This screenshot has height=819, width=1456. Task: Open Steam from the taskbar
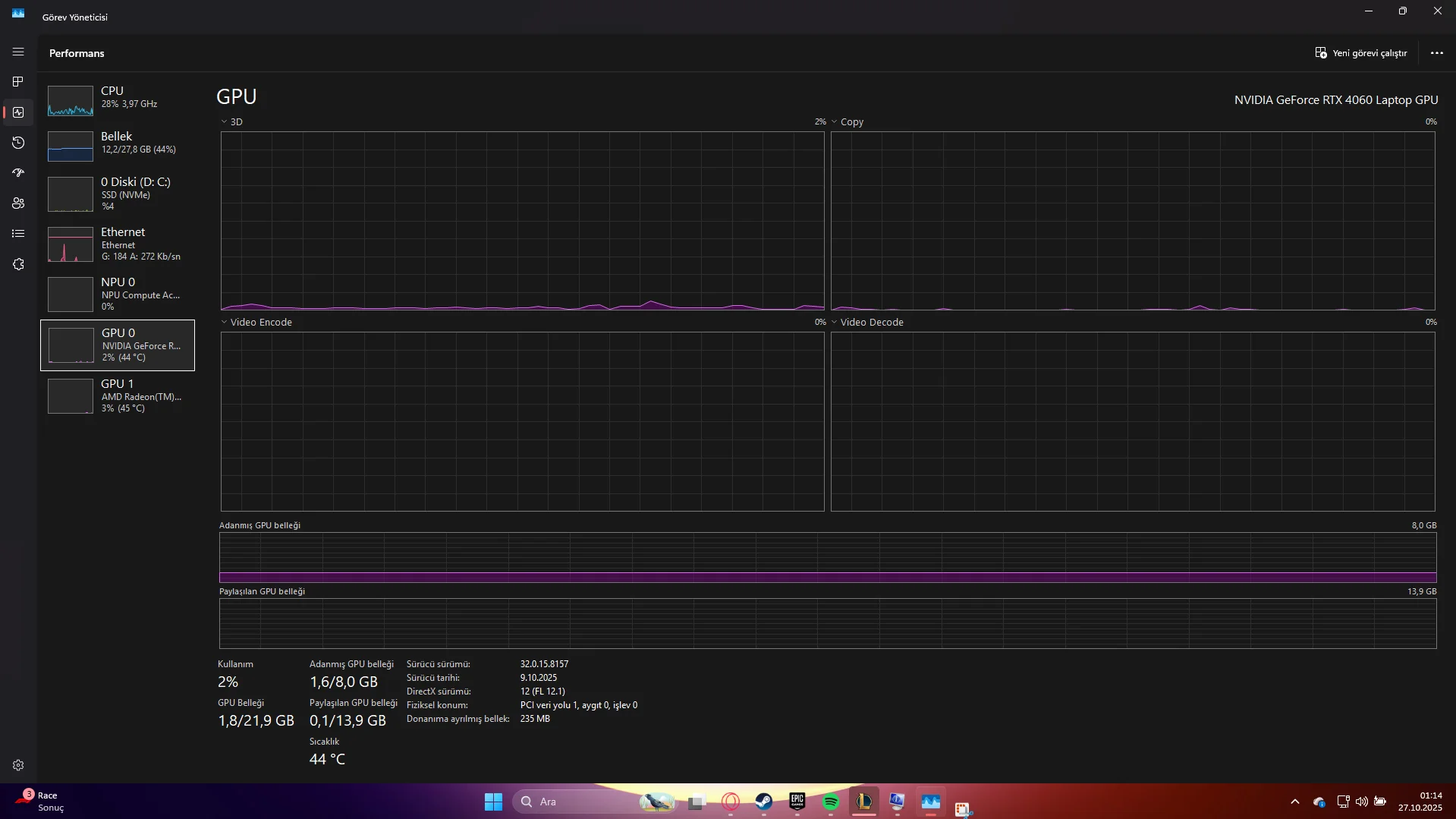[764, 802]
